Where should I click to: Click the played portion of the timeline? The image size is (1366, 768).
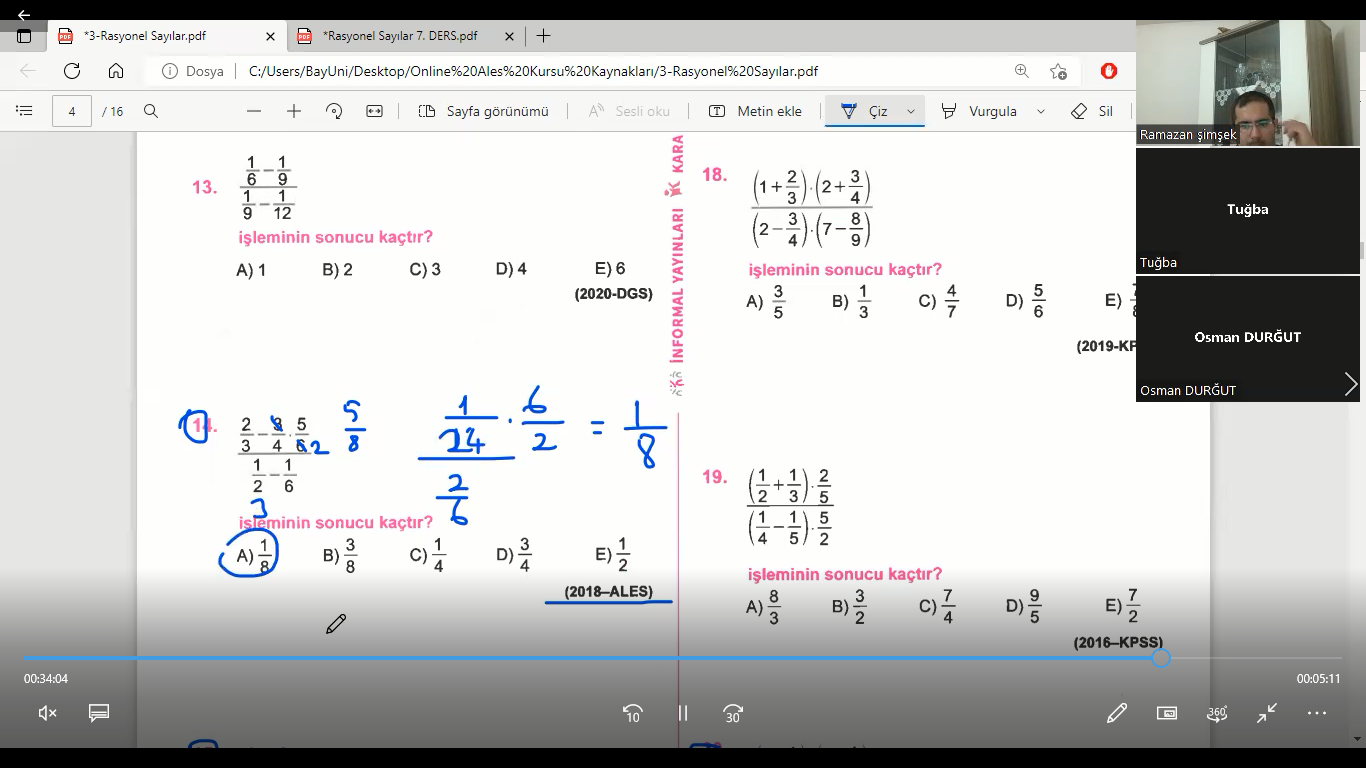(588, 658)
